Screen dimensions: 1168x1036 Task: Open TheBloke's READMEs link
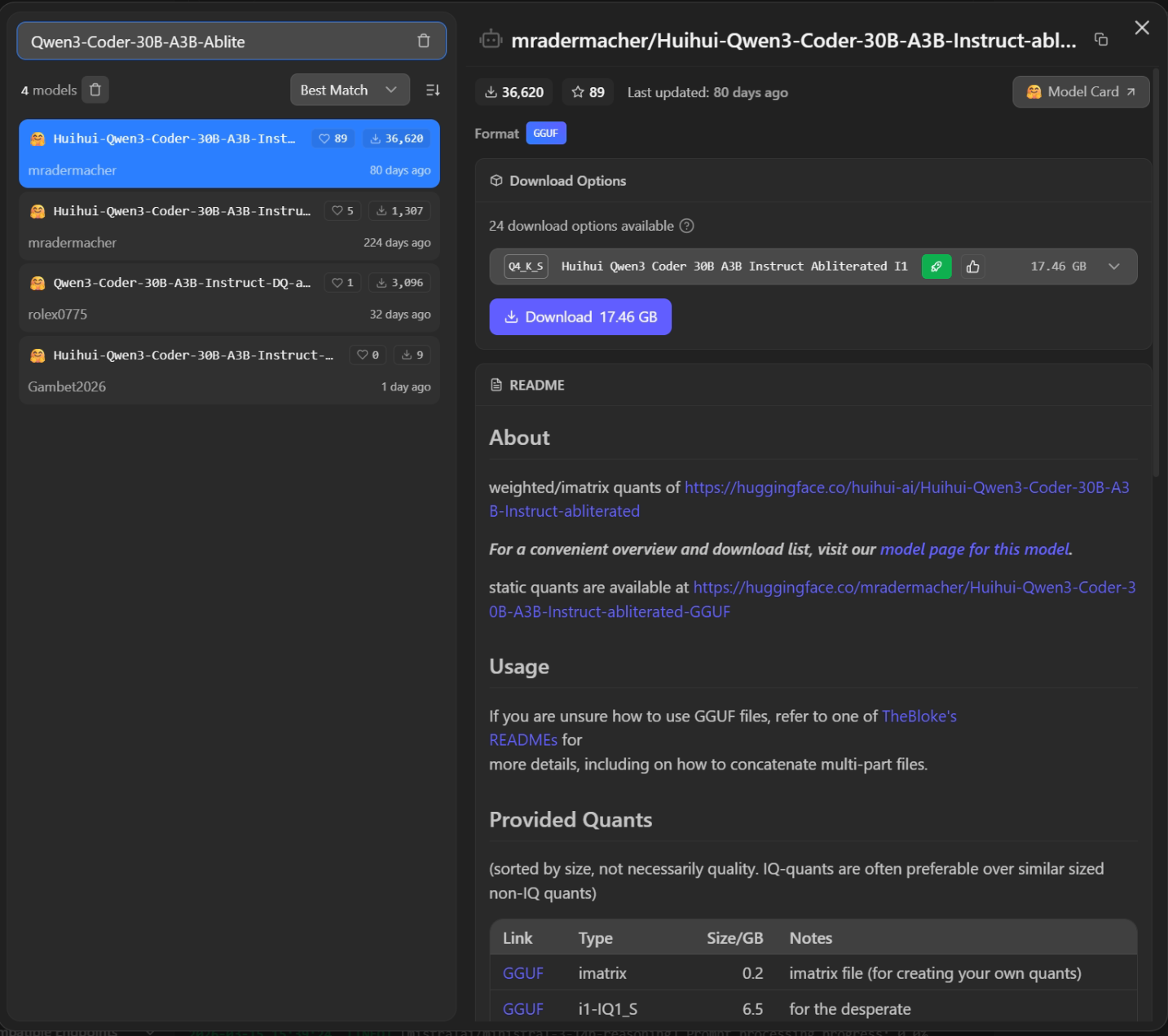click(x=919, y=716)
